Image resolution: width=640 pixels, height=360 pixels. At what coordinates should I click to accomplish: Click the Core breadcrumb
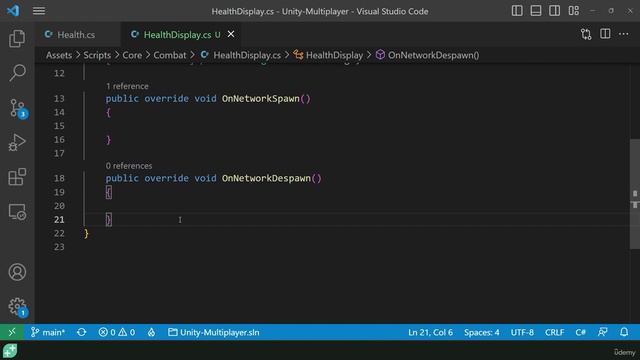(132, 55)
